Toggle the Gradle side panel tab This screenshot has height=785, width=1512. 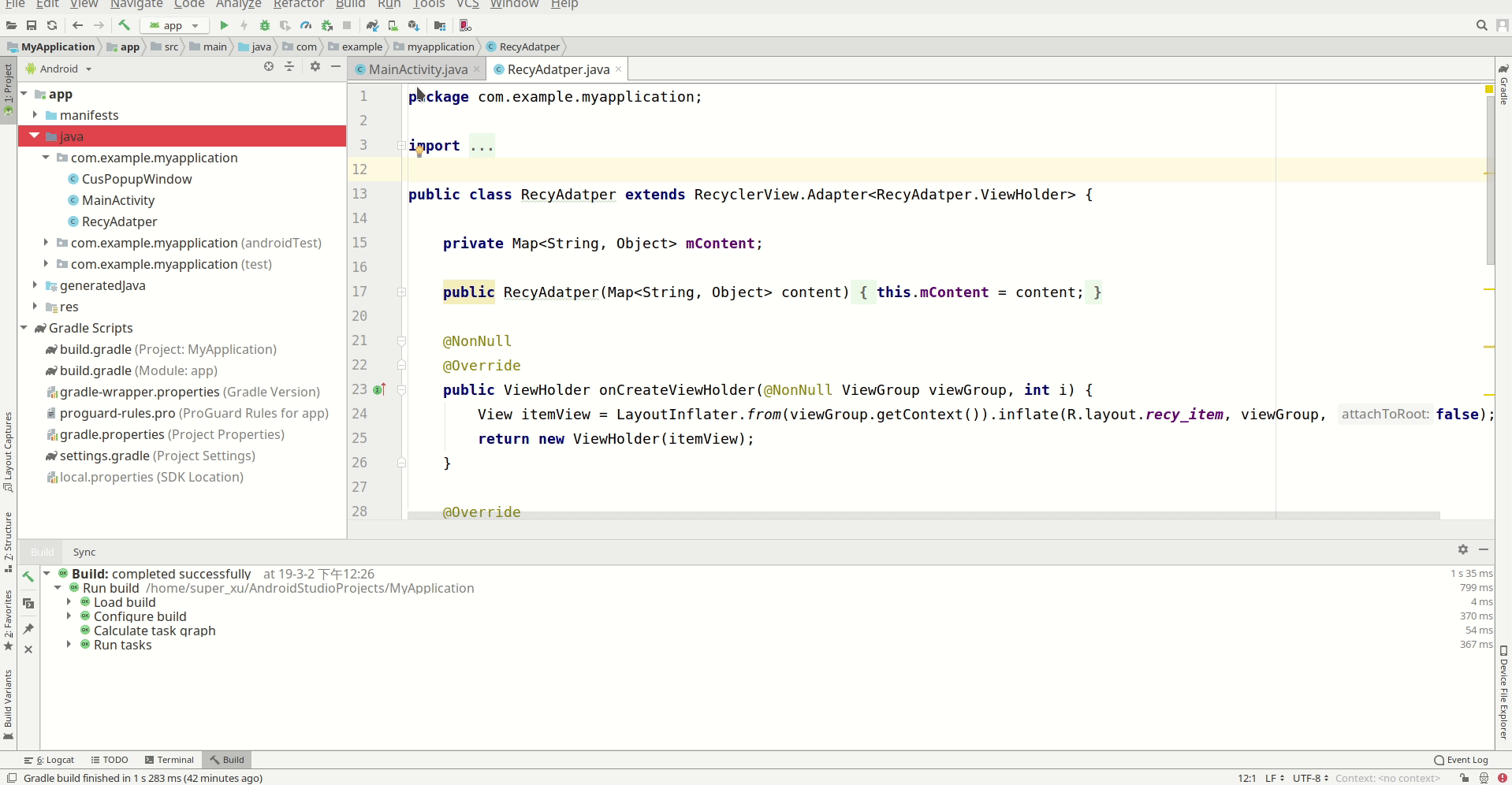pos(1503,87)
